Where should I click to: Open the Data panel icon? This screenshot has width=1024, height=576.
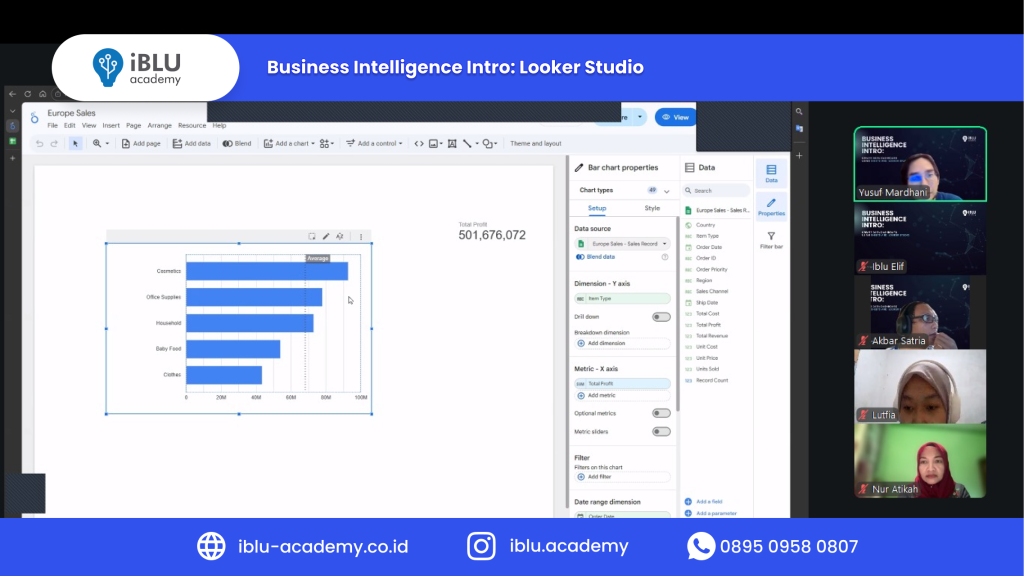[x=771, y=173]
